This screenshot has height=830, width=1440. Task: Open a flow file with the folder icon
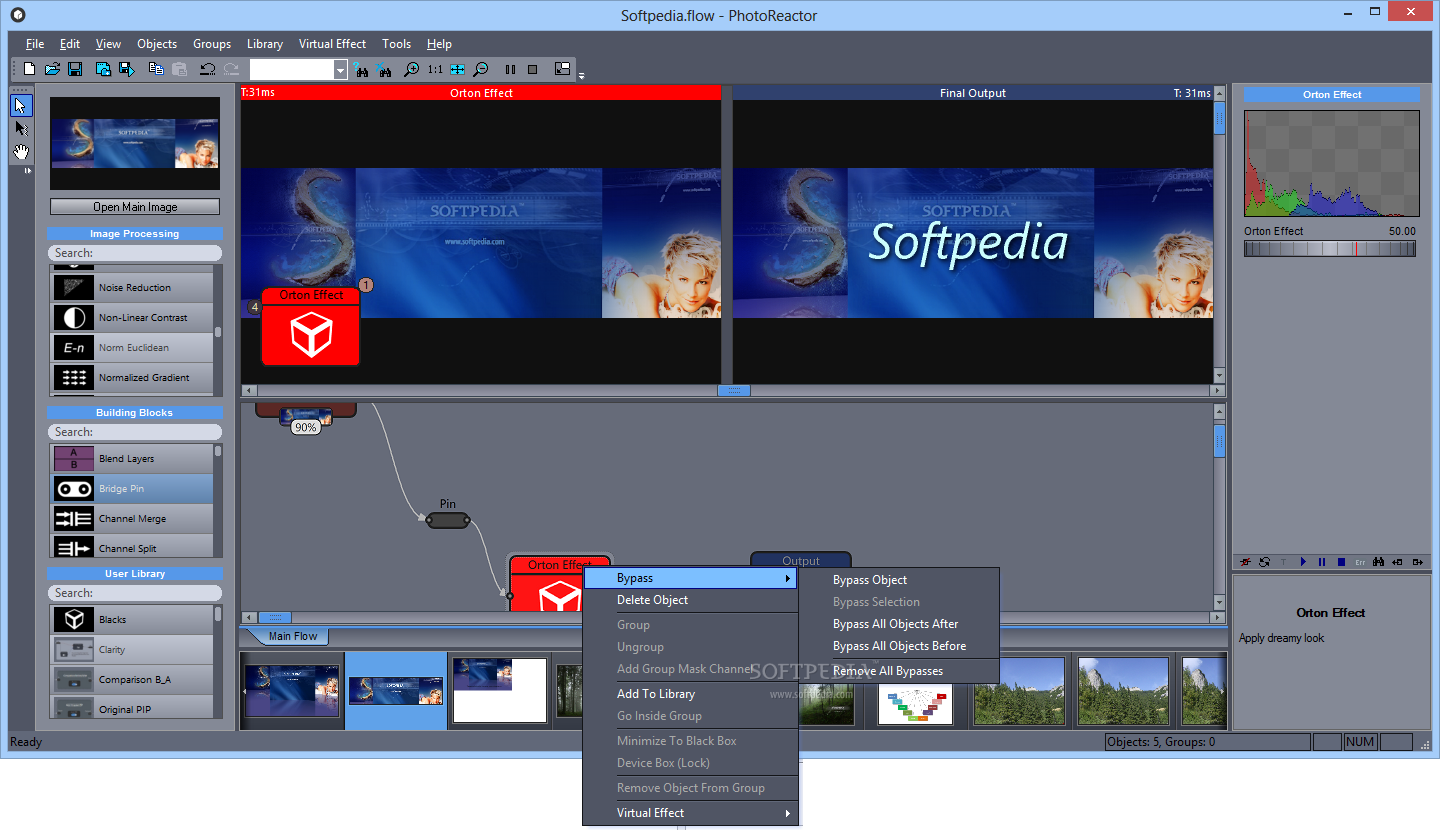52,69
